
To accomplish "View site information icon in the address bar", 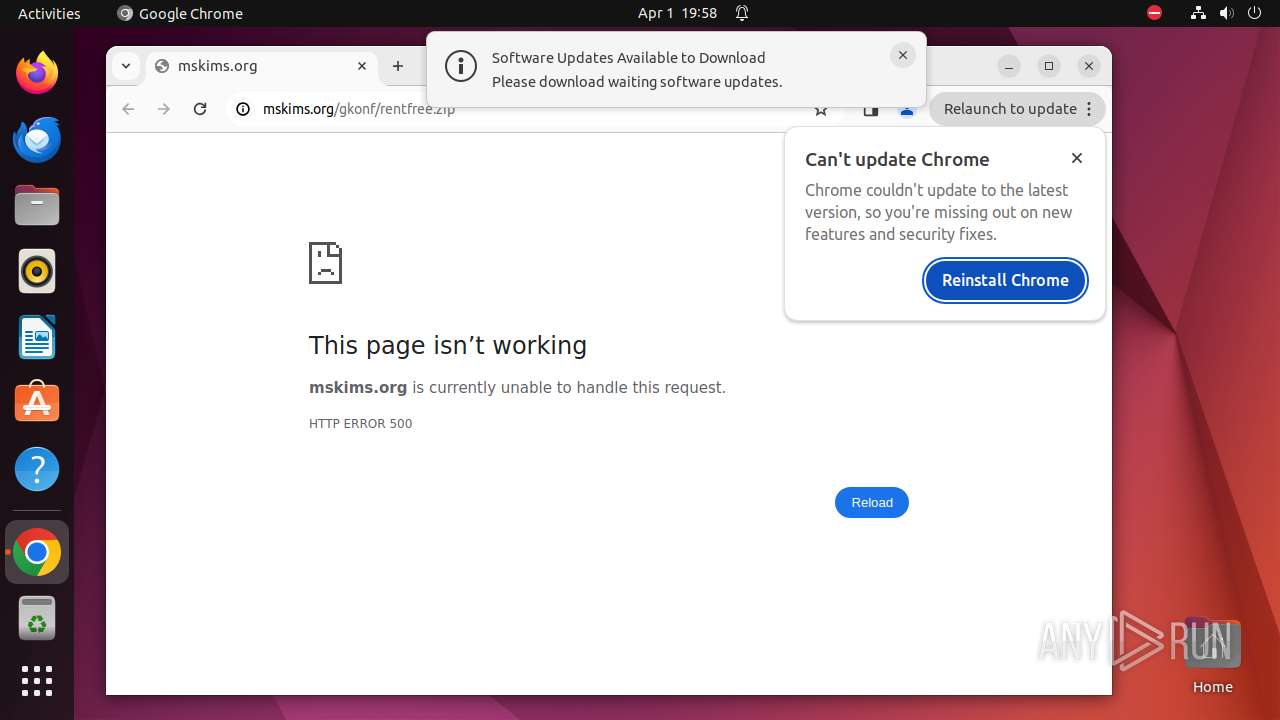I will 243,109.
